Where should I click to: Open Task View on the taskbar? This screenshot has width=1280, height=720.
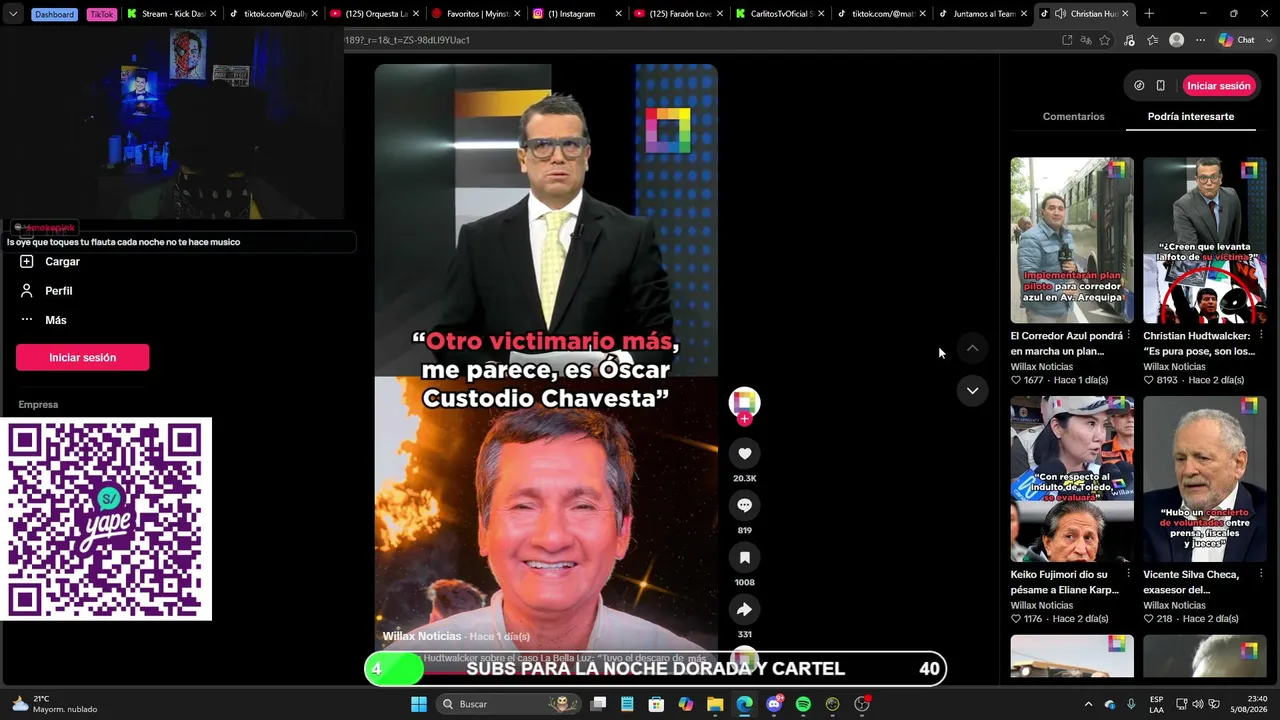pos(598,704)
